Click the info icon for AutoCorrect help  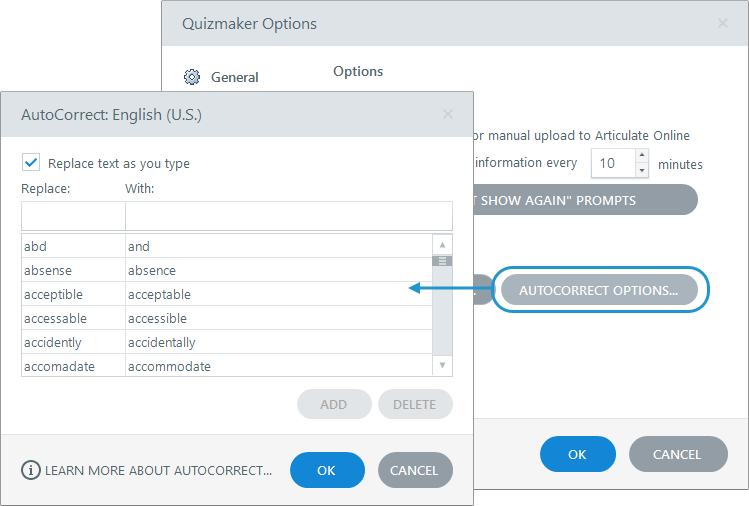[31, 470]
